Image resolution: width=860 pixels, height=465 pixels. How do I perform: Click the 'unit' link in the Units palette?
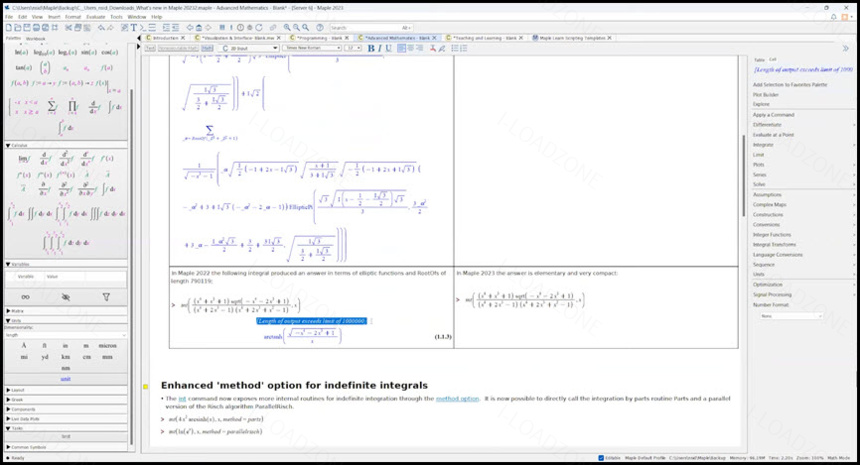point(65,379)
